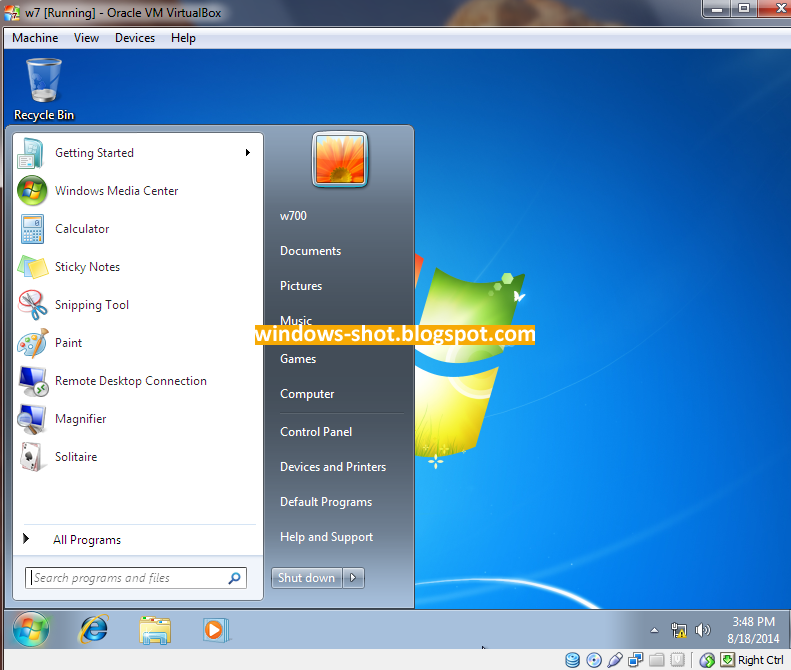Open Default Programs link
Image resolution: width=791 pixels, height=670 pixels.
(326, 502)
